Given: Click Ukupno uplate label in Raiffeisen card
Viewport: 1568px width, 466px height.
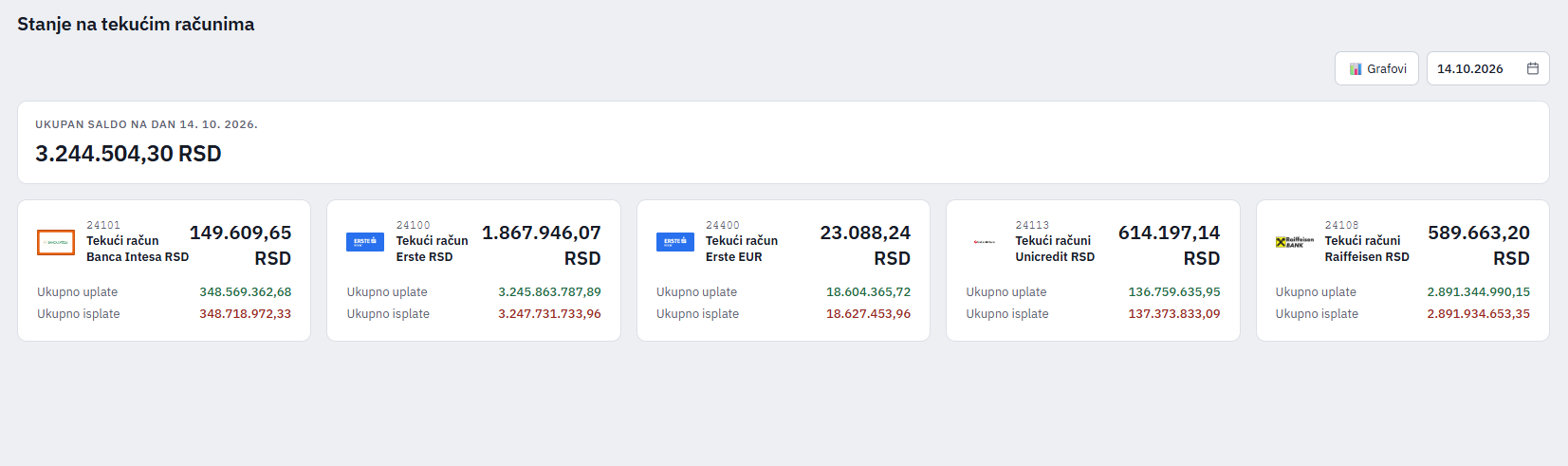Looking at the screenshot, I should pyautogui.click(x=1317, y=292).
